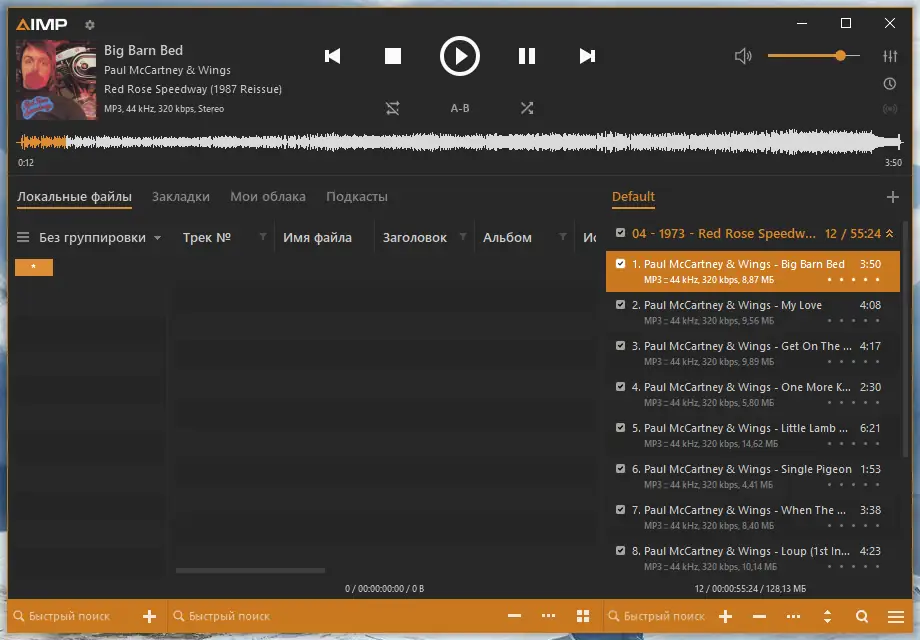
Task: Open the Трек № column filter
Action: pyautogui.click(x=263, y=236)
